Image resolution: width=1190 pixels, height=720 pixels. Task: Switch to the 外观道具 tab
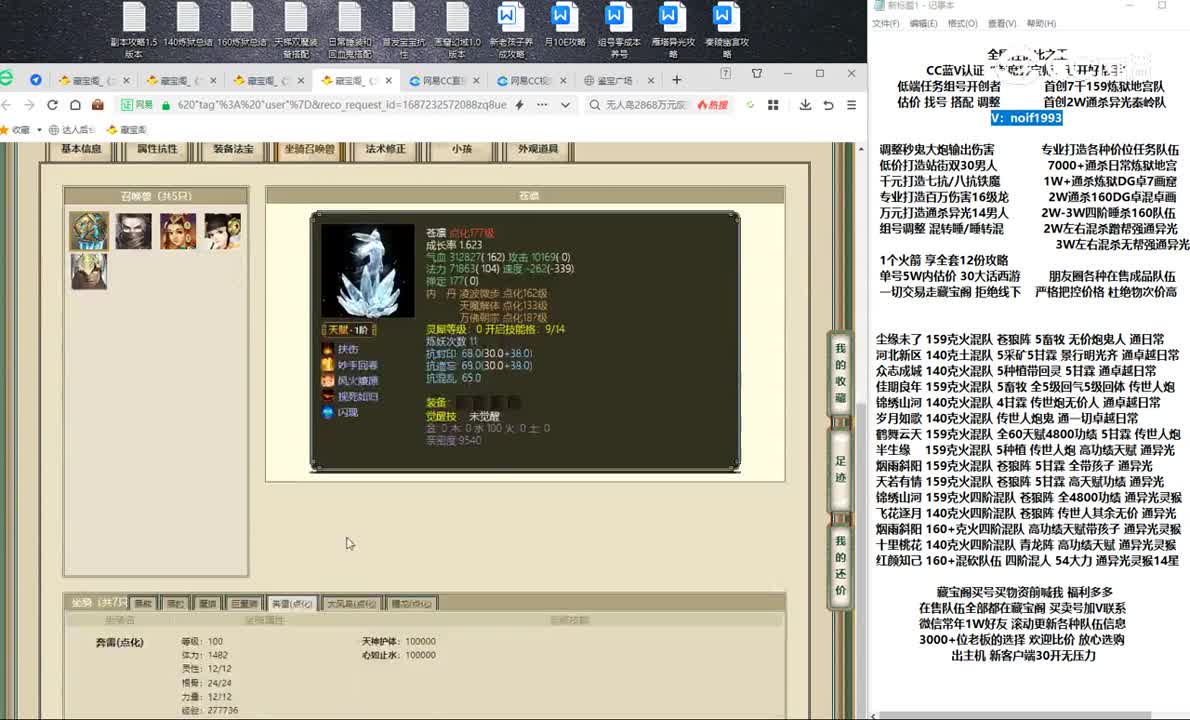pos(538,149)
